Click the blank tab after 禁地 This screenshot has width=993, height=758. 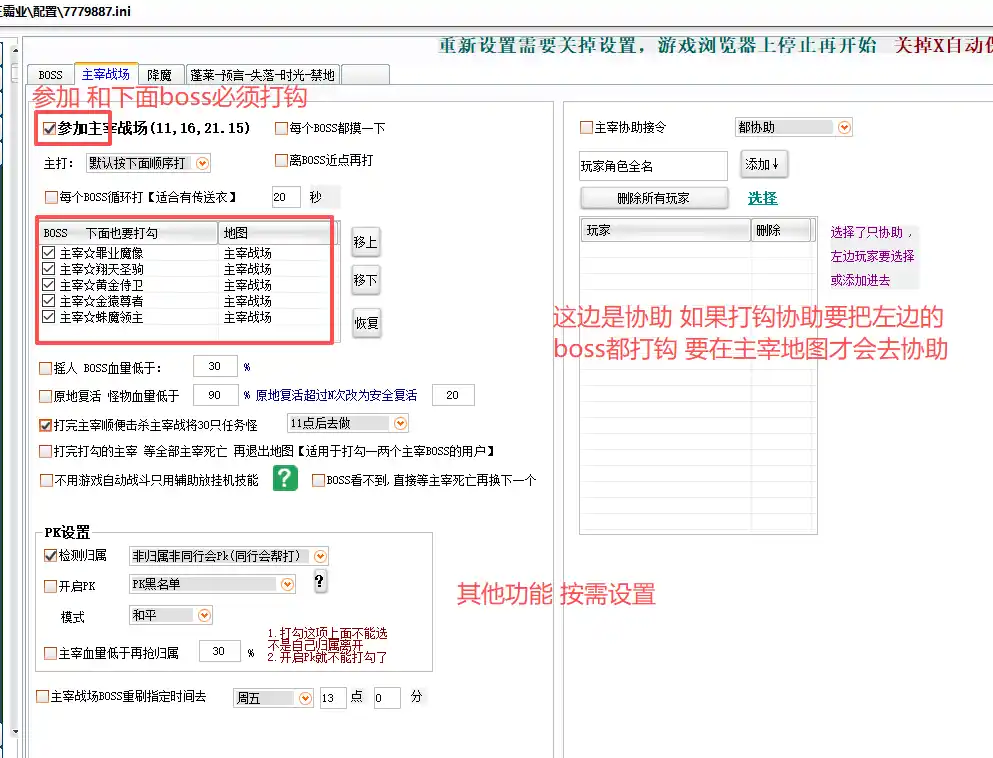point(365,75)
